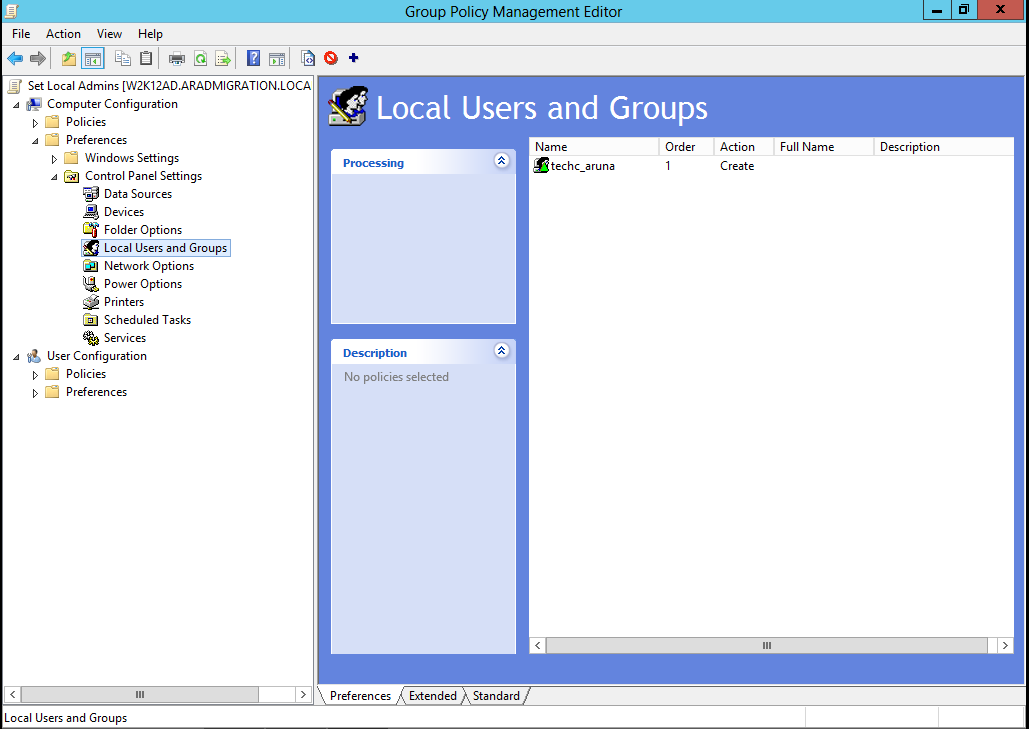
Task: Expand the Windows Settings folder
Action: pos(55,157)
